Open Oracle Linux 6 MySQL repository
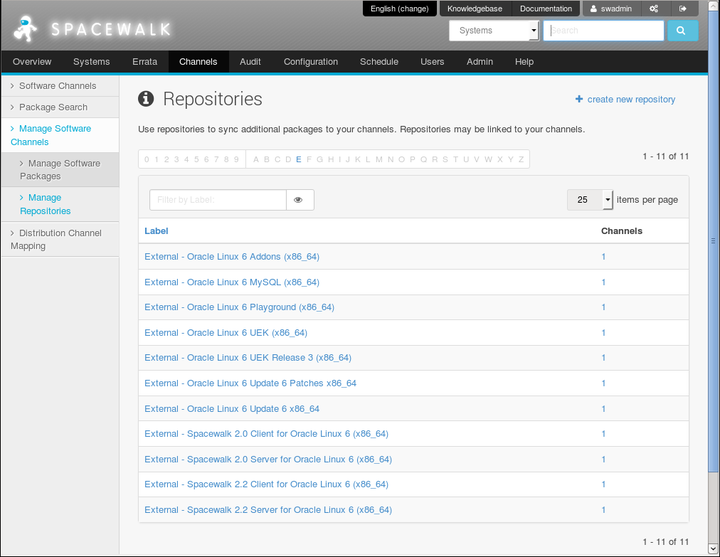720x557 pixels. coord(232,282)
